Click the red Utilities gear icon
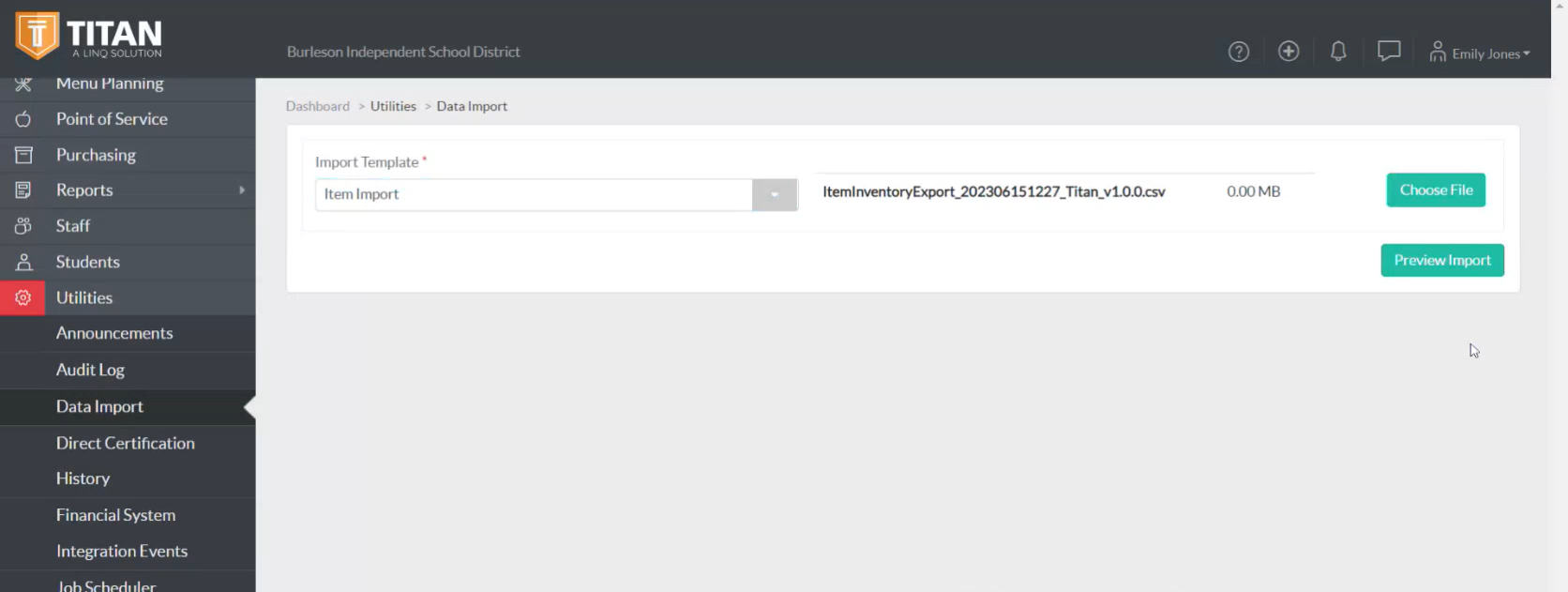The image size is (1568, 592). [x=23, y=297]
